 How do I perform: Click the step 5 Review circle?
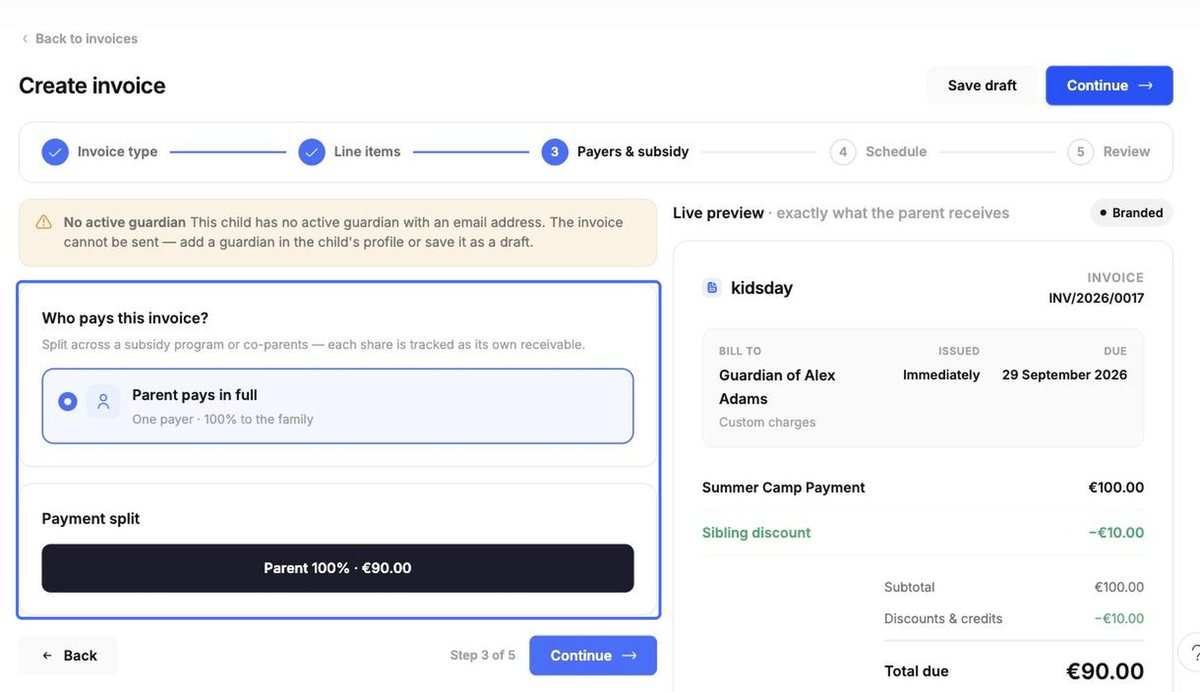tap(1080, 152)
